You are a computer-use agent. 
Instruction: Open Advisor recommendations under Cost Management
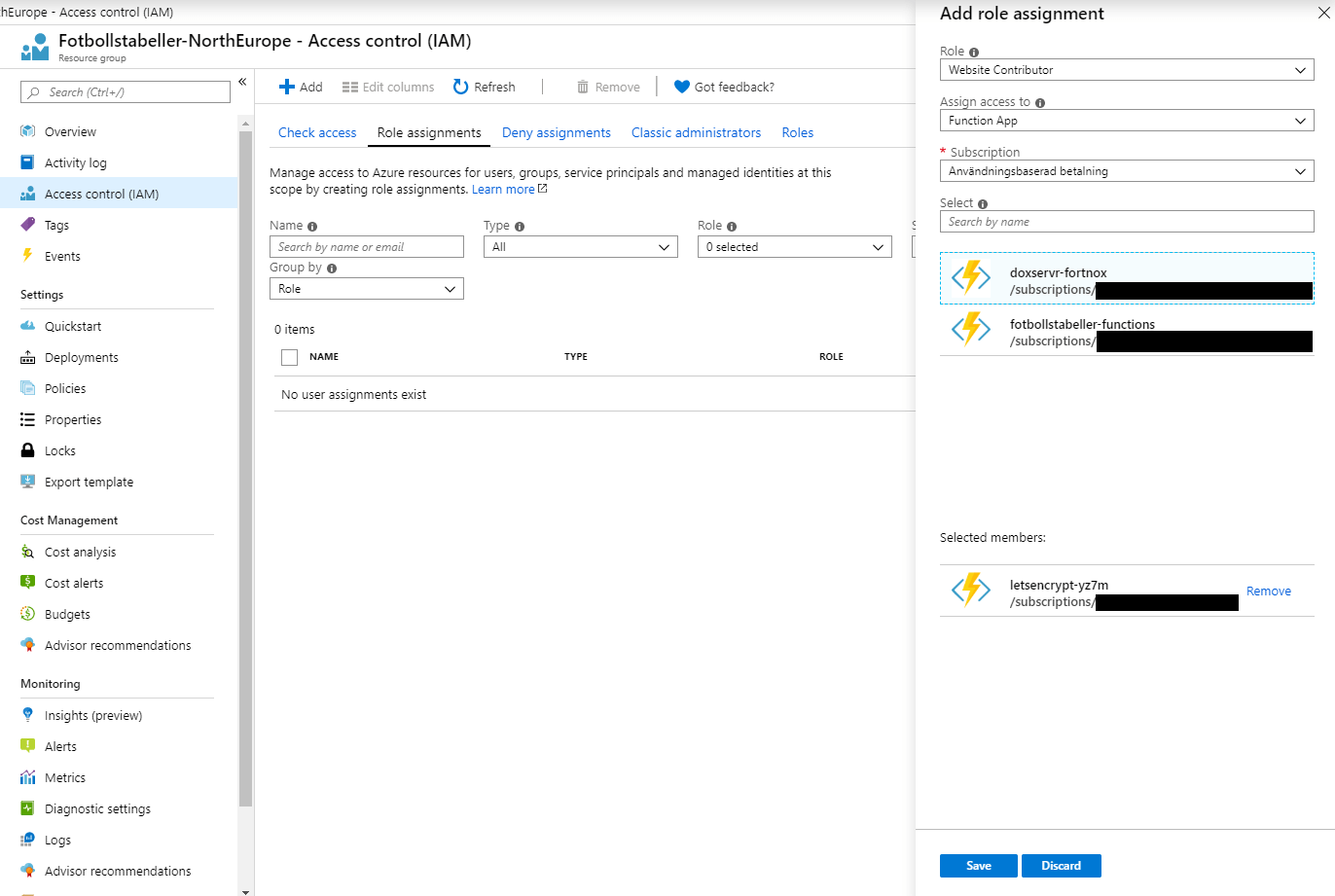[117, 645]
